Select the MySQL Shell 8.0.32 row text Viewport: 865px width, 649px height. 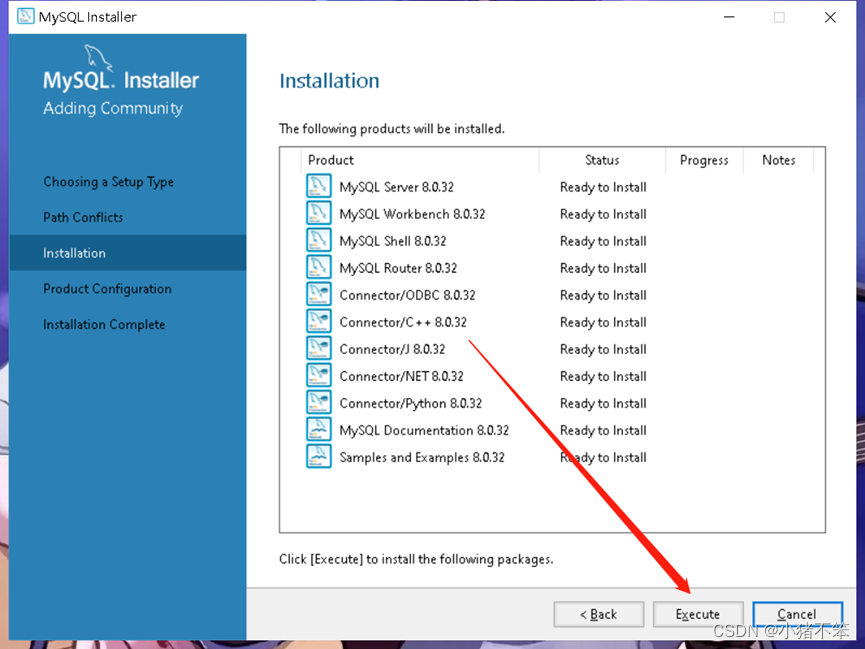[x=393, y=241]
